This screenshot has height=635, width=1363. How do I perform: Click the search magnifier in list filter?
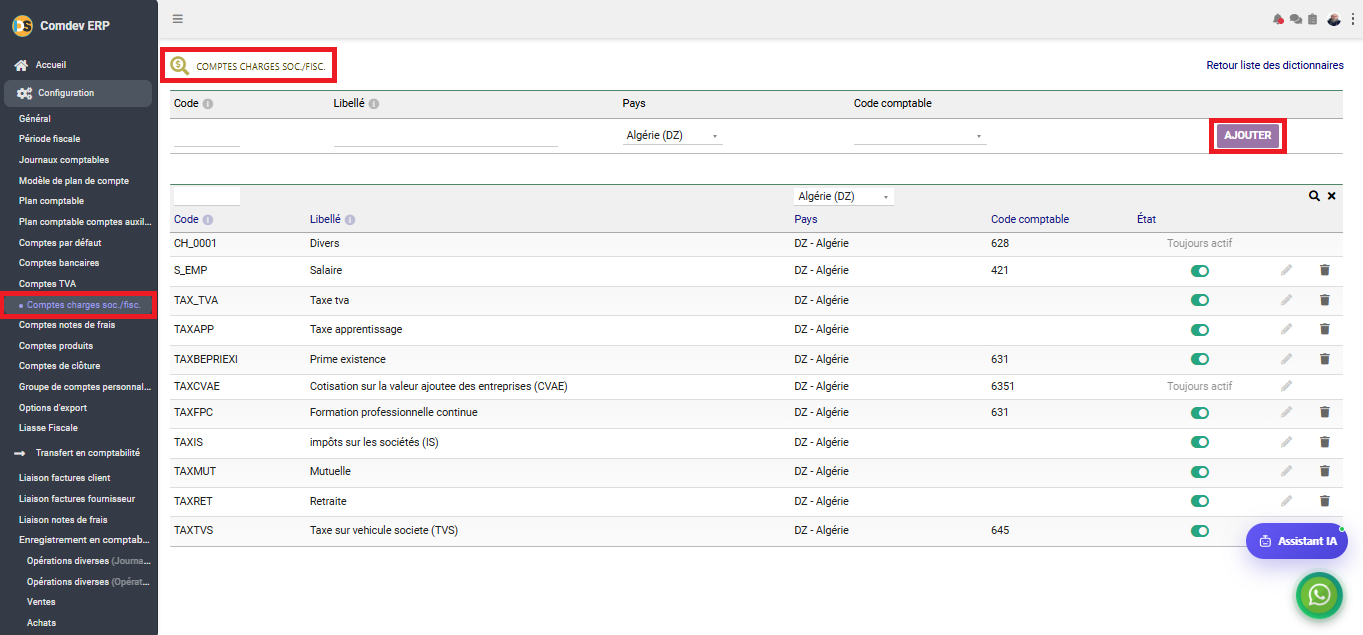click(1314, 196)
